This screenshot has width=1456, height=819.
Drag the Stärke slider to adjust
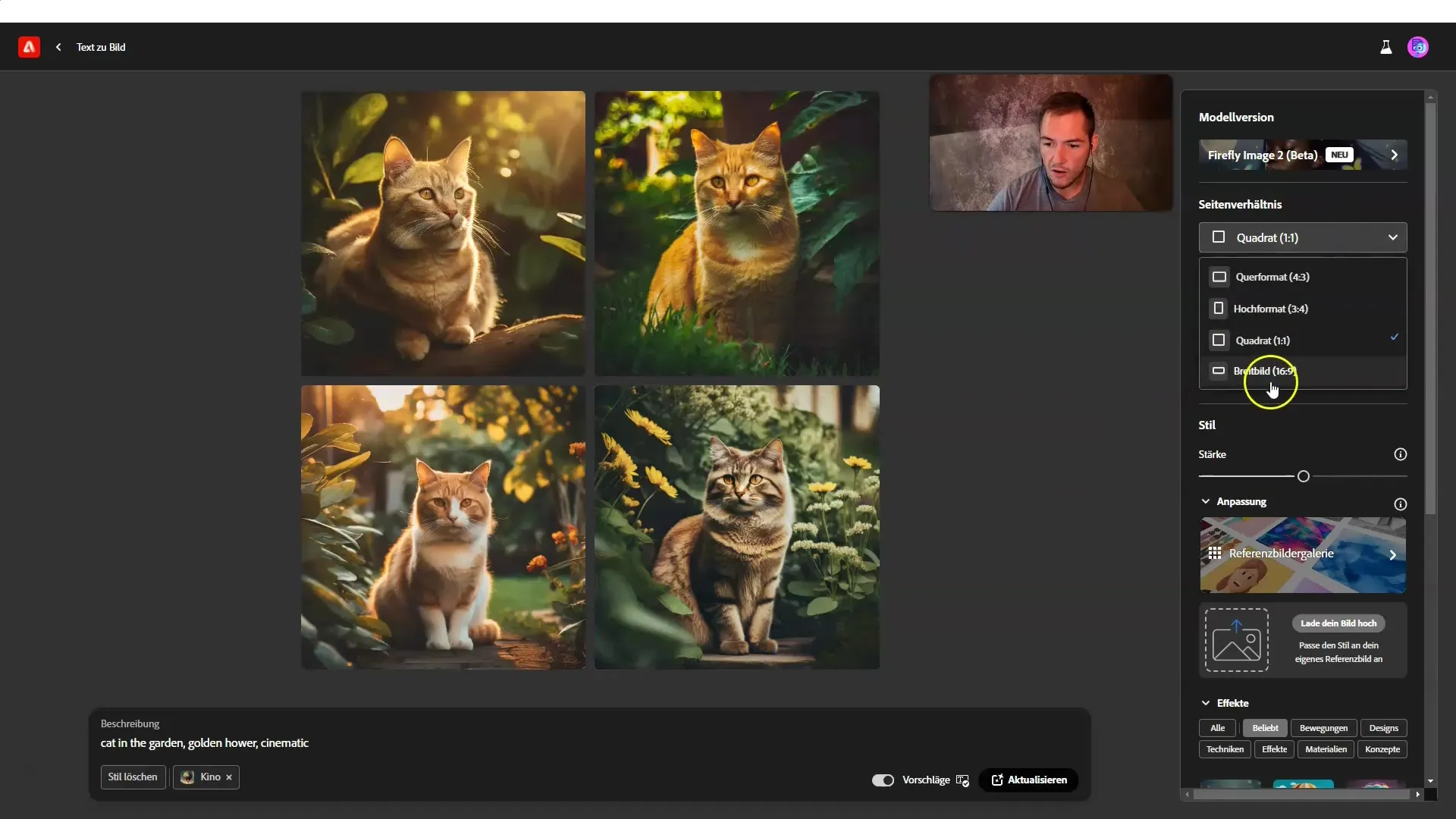tap(1303, 476)
